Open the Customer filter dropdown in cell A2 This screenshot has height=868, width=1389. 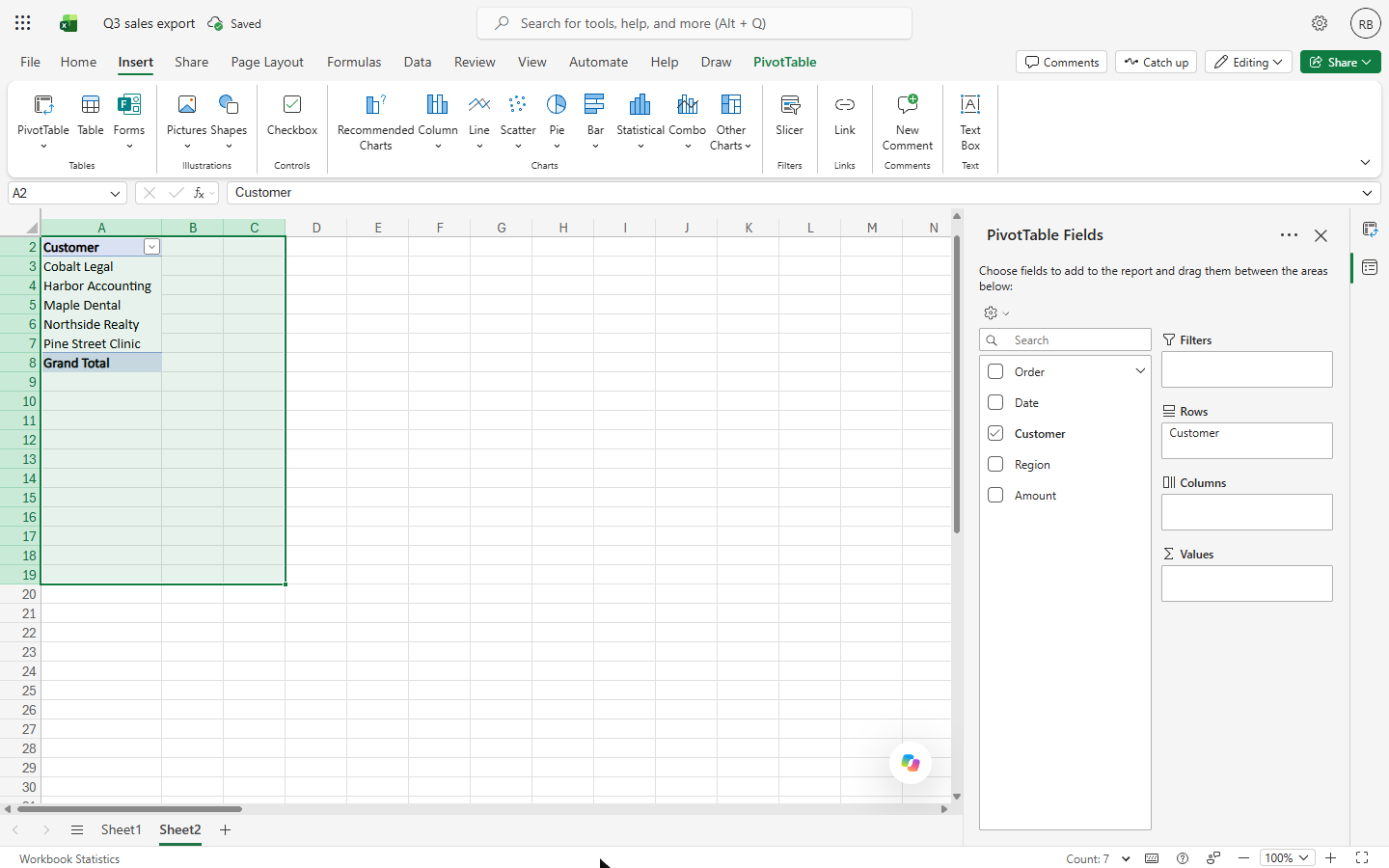[152, 247]
